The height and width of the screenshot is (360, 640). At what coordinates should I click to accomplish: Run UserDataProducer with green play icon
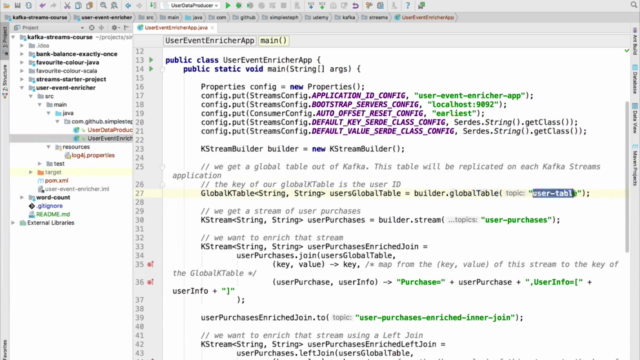pos(228,6)
